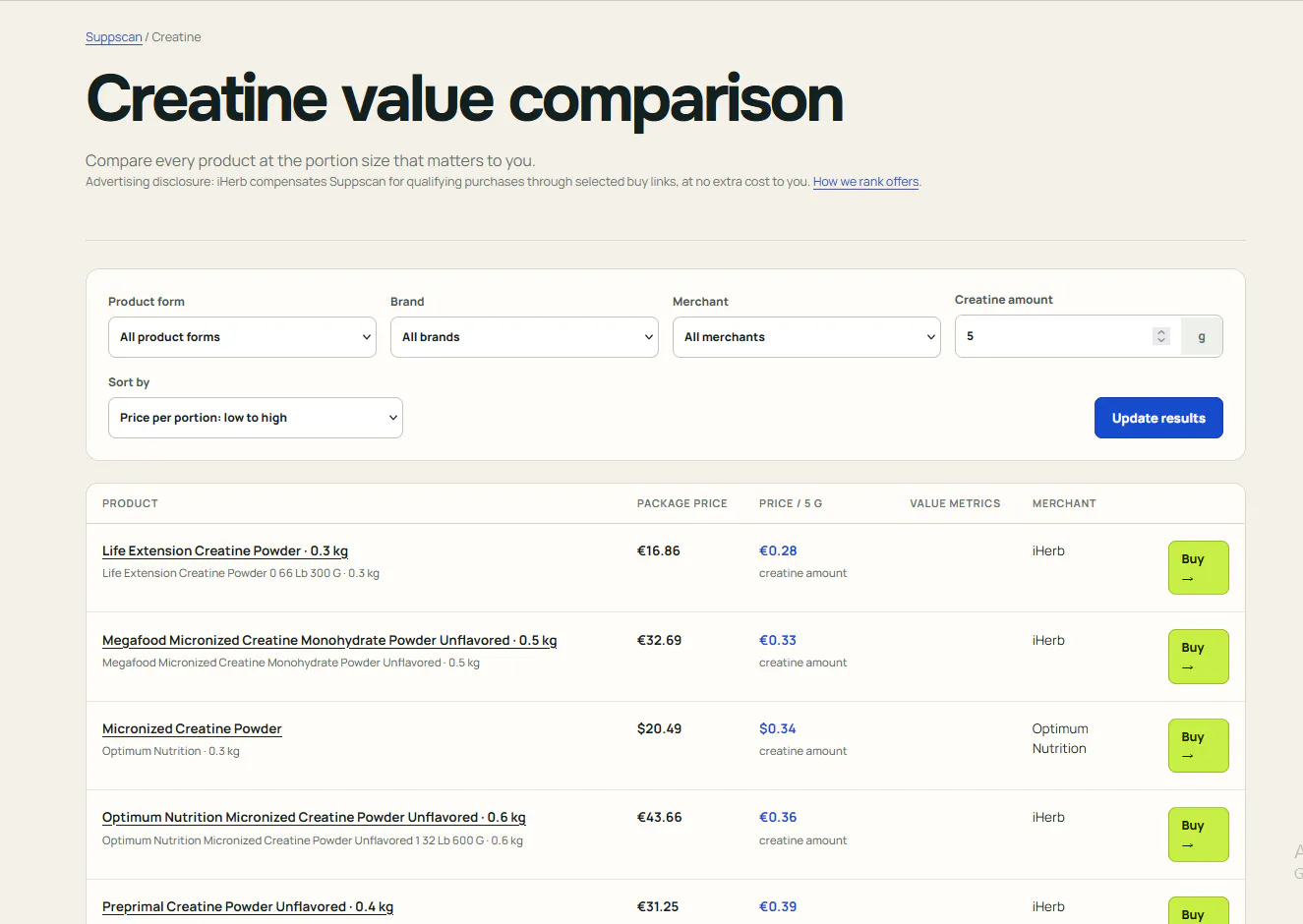Click the VALUE METRICS column header
The image size is (1303, 924).
pyautogui.click(x=955, y=504)
